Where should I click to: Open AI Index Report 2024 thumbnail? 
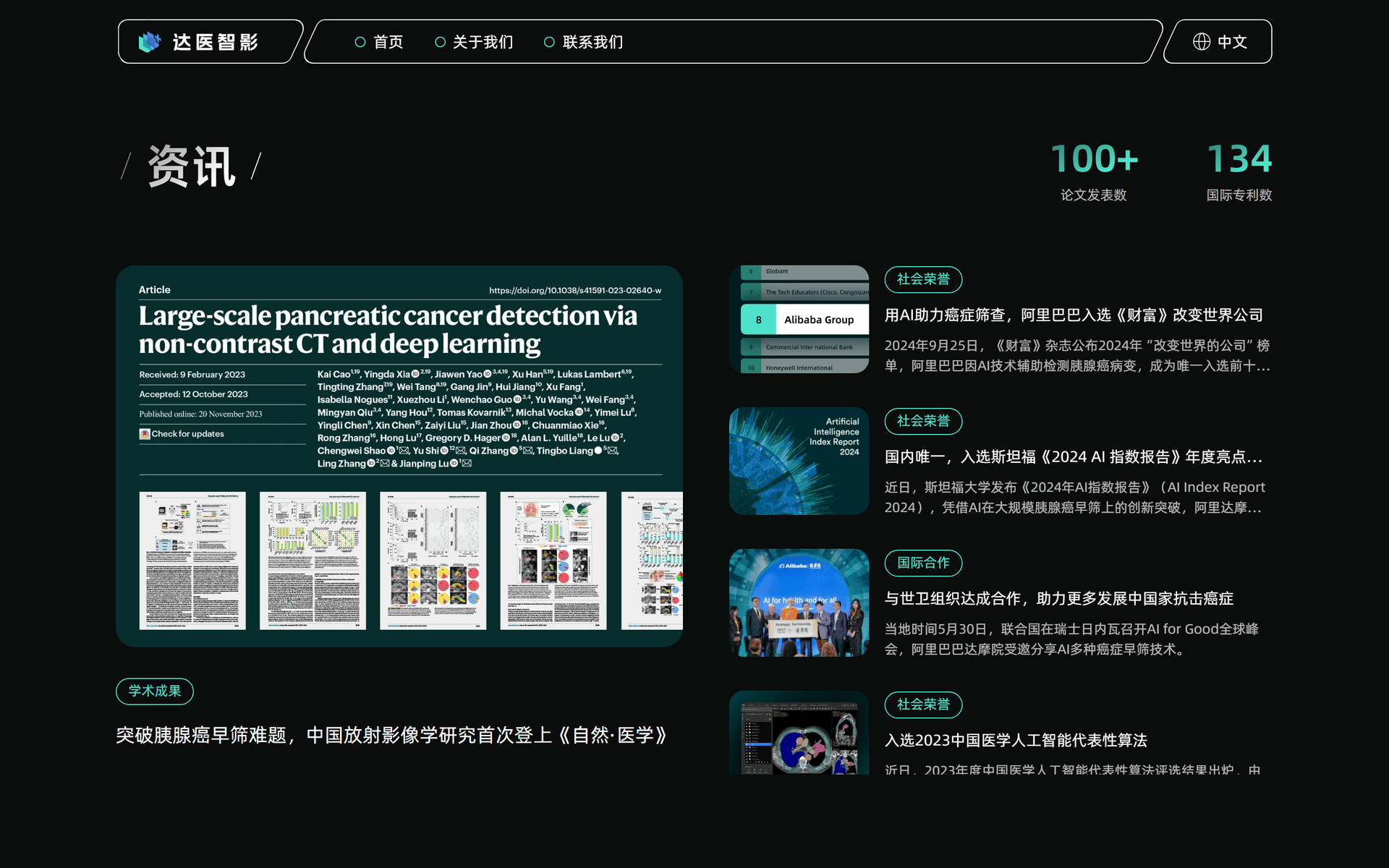(x=799, y=461)
